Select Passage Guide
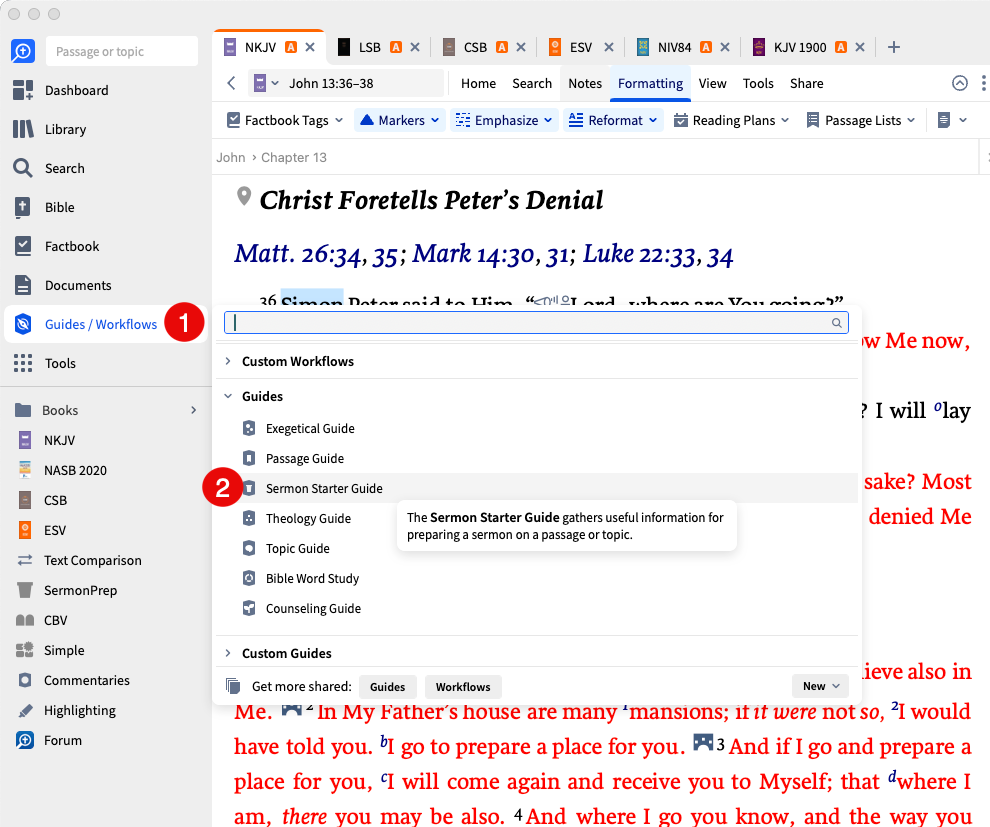 click(305, 458)
